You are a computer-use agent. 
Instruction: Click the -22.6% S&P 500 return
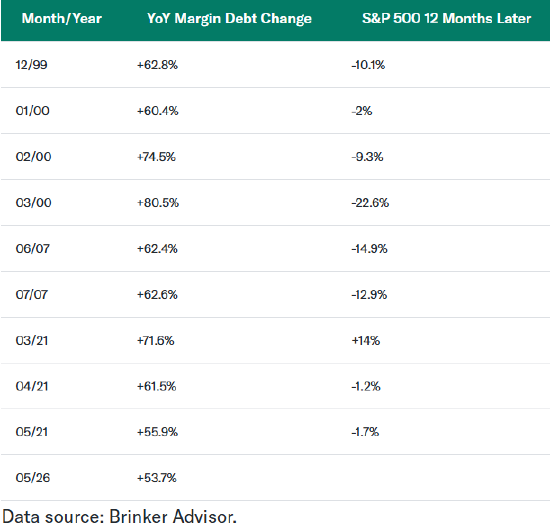pyautogui.click(x=370, y=203)
